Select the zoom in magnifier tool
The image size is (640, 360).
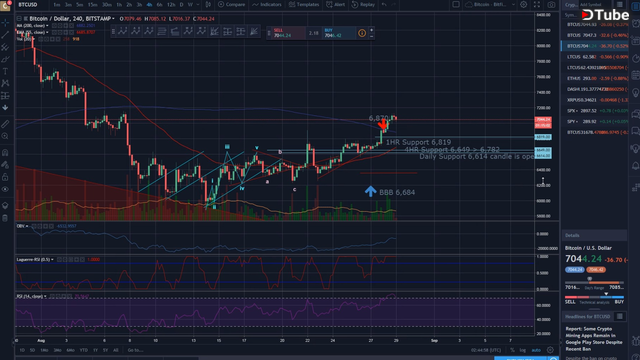coord(5,136)
